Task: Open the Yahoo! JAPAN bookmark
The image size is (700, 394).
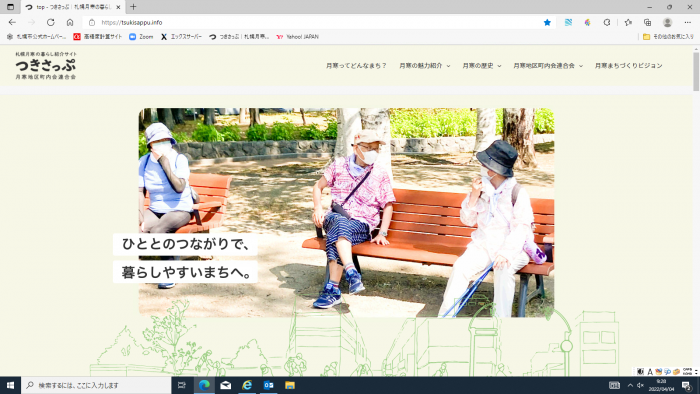Action: tap(297, 37)
